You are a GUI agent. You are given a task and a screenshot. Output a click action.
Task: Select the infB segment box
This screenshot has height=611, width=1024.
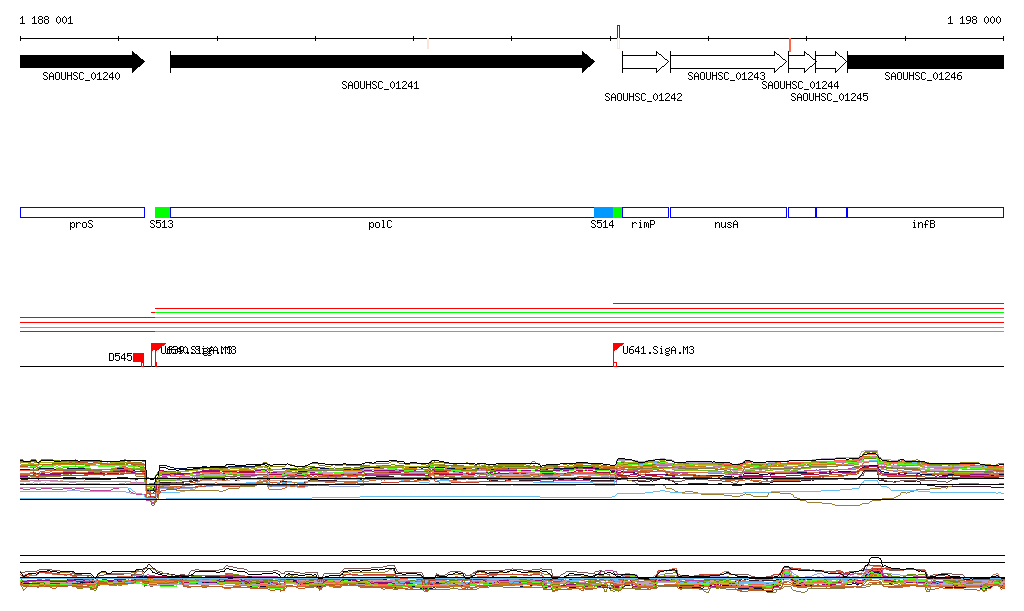(924, 212)
